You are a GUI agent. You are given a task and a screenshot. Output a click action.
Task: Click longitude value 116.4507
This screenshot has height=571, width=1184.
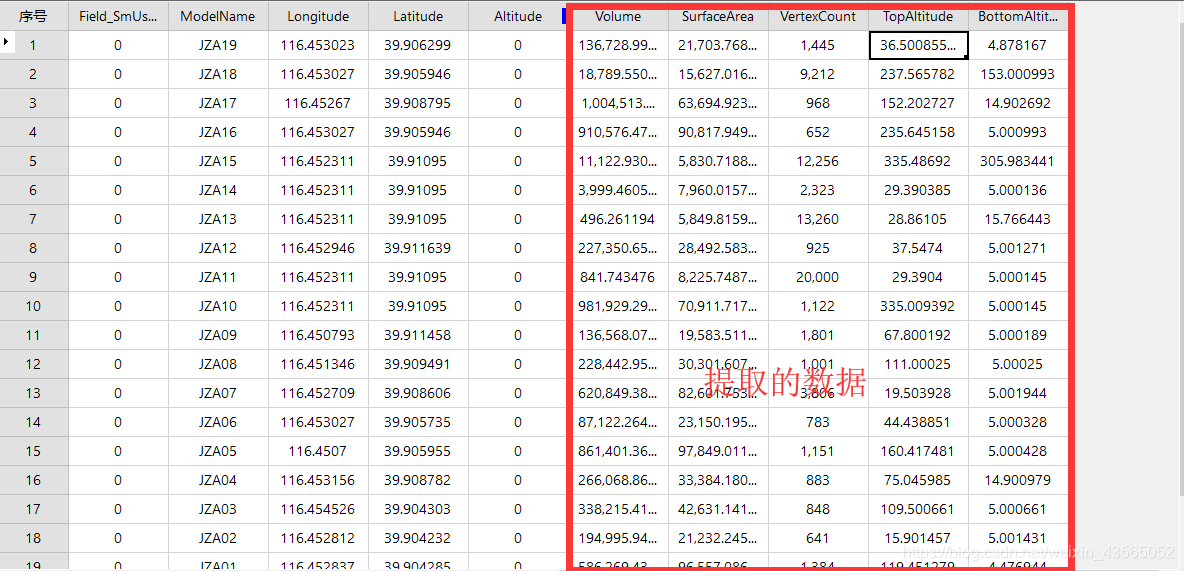pos(318,451)
